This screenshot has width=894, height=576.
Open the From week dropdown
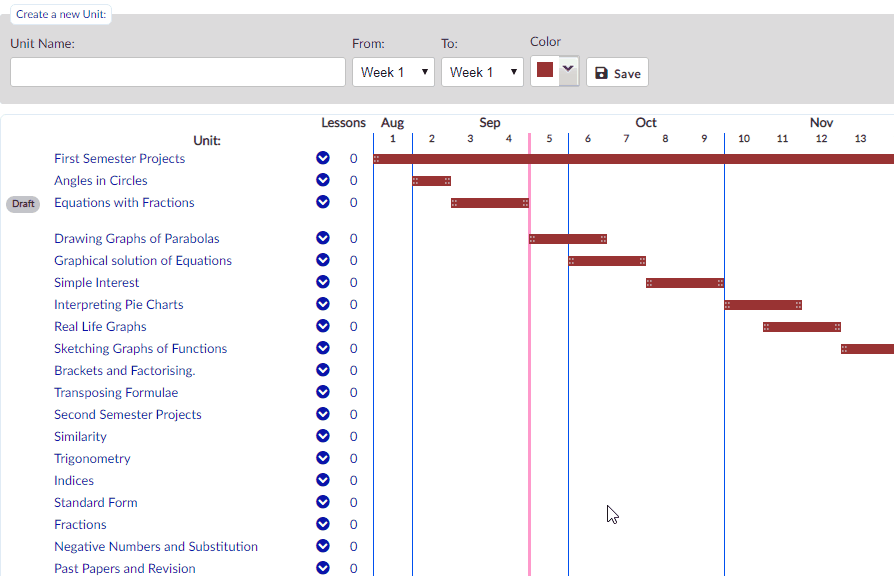click(393, 72)
